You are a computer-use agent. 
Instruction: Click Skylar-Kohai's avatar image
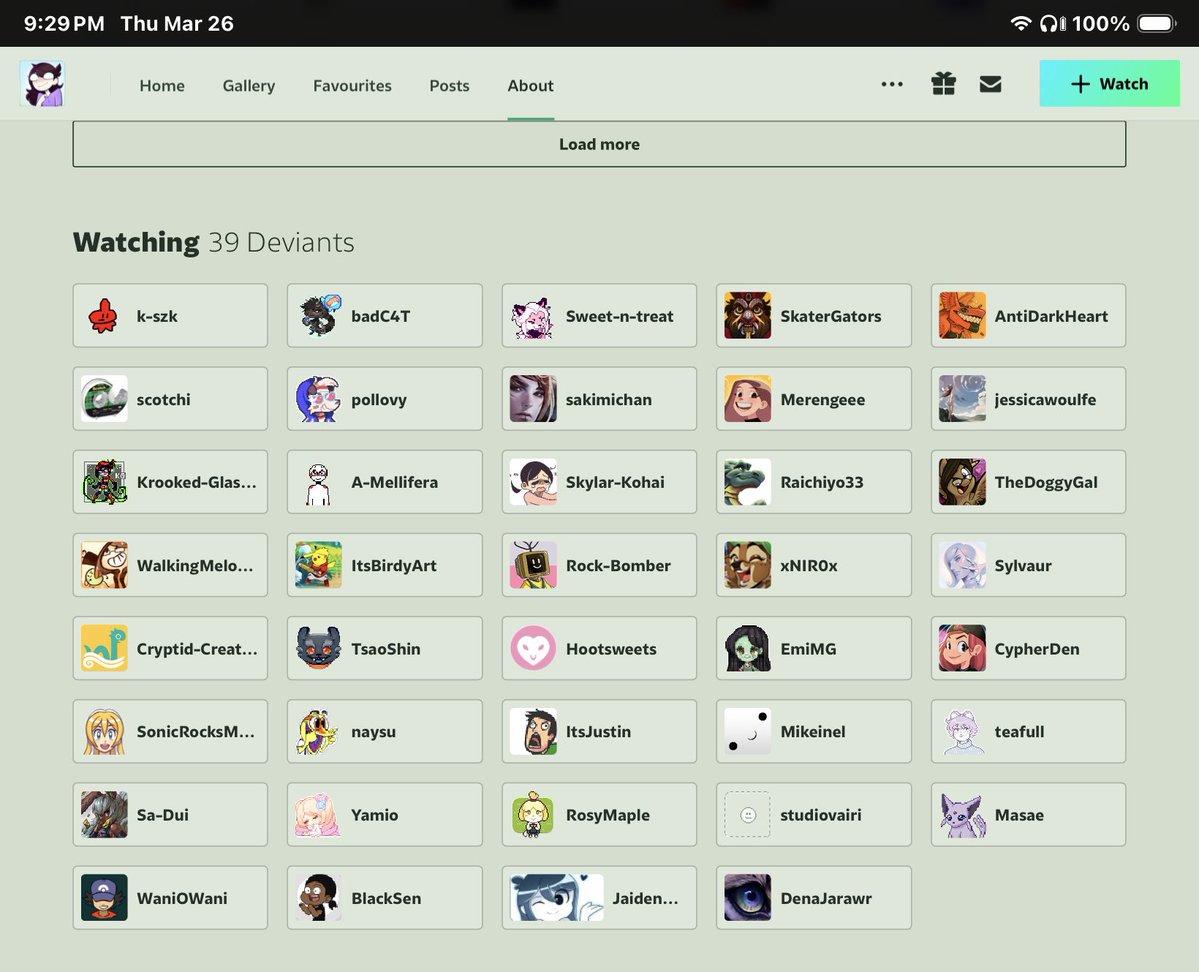click(533, 483)
